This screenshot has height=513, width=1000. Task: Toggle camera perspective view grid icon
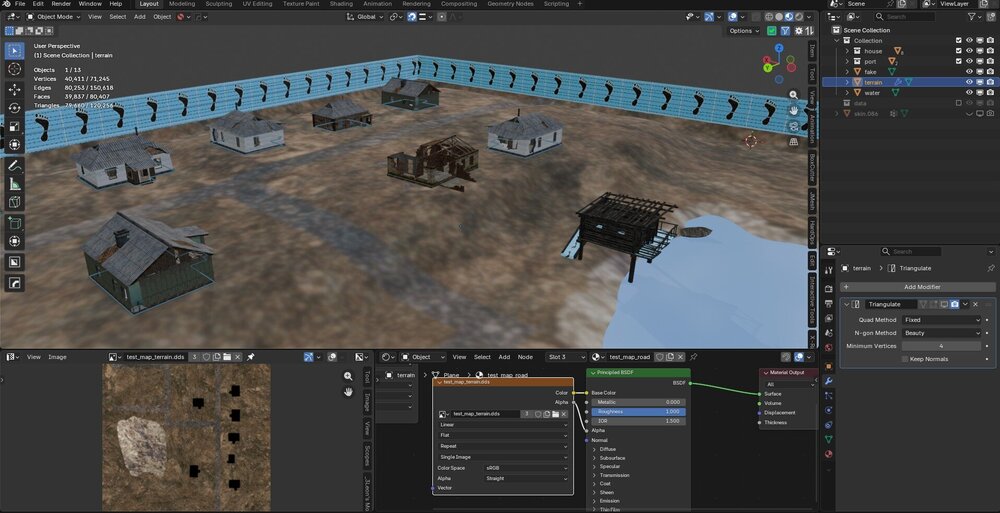794,142
